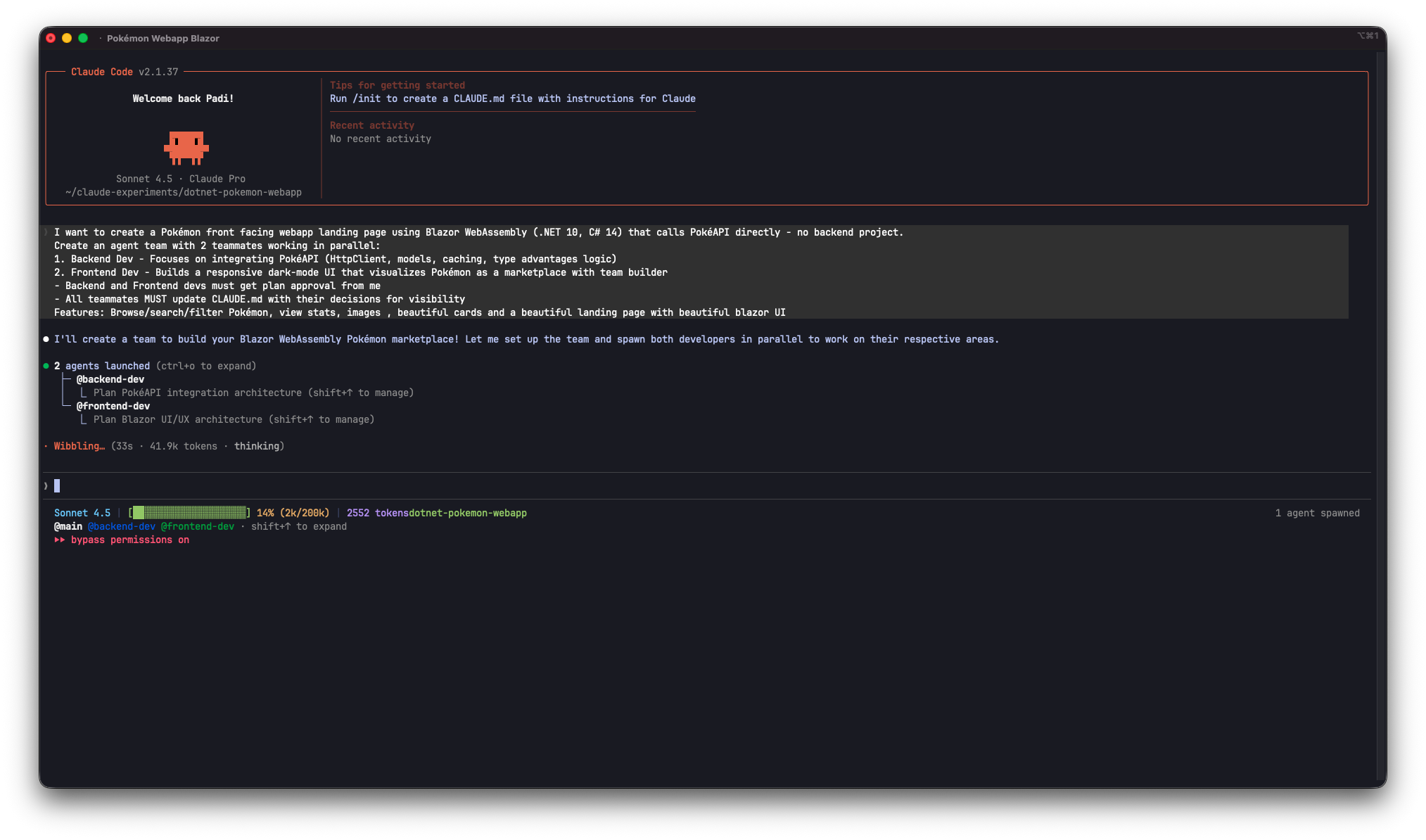Click the green fullscreen window button
This screenshot has width=1426, height=840.
tap(83, 38)
